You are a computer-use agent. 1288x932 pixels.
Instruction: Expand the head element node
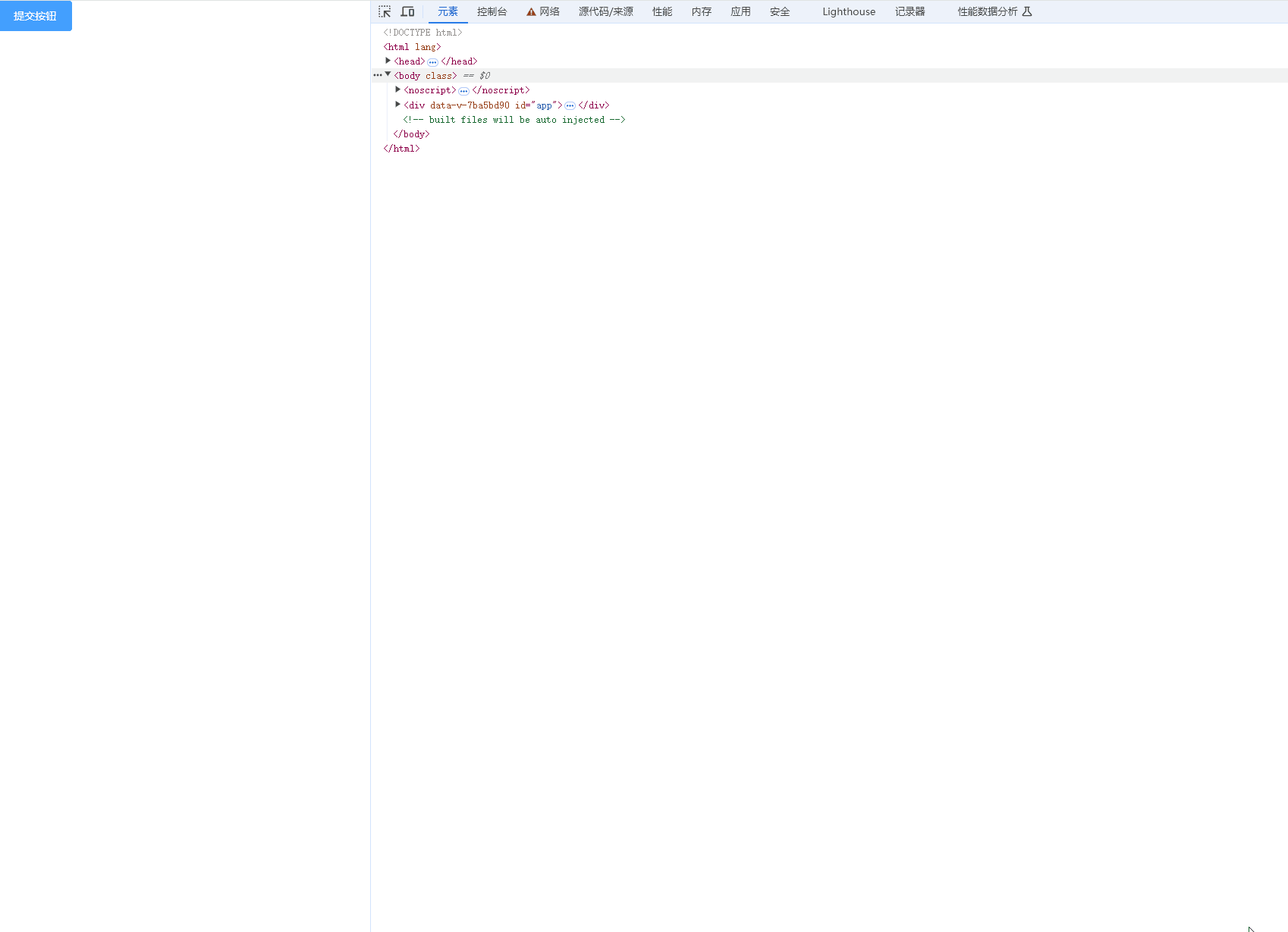tap(388, 61)
